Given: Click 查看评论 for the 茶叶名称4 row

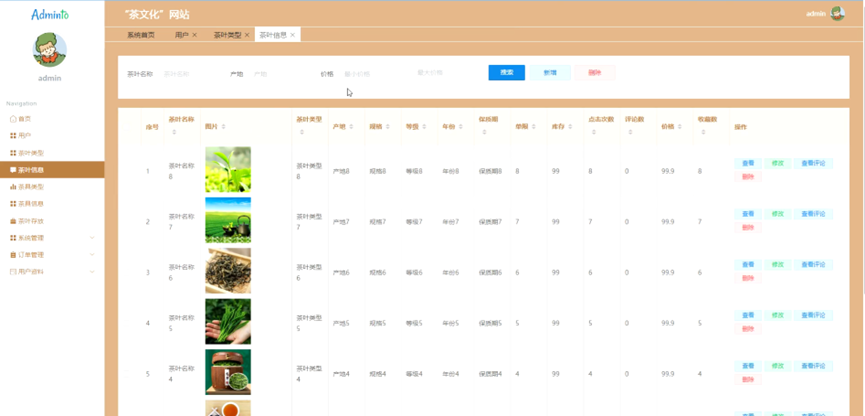Looking at the screenshot, I should (813, 366).
